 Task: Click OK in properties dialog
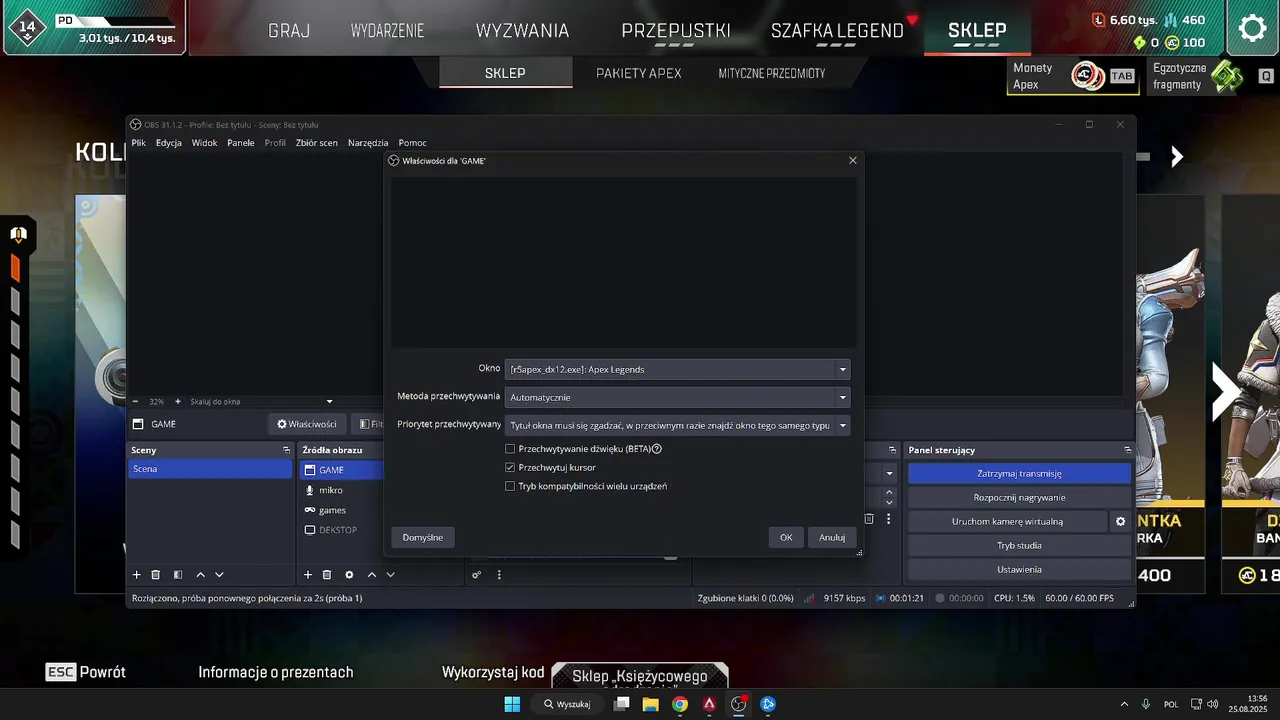(x=786, y=537)
